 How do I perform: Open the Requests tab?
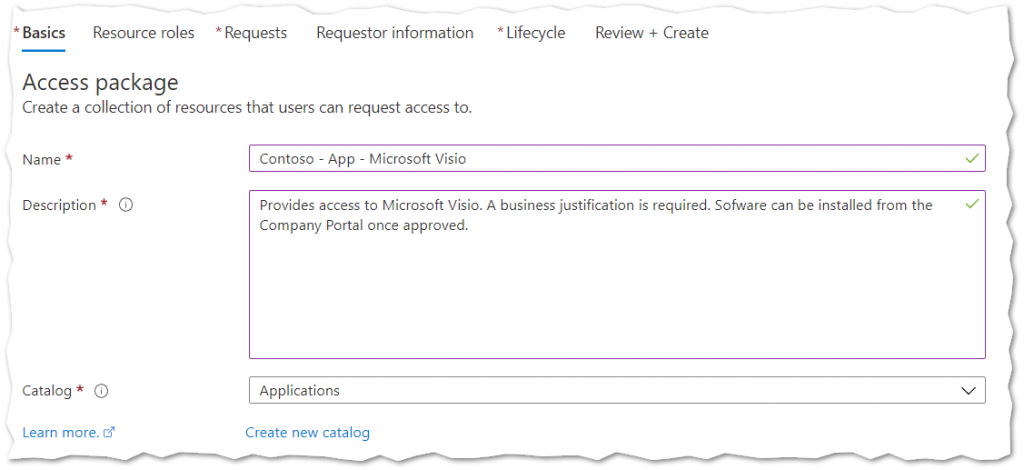pyautogui.click(x=251, y=33)
